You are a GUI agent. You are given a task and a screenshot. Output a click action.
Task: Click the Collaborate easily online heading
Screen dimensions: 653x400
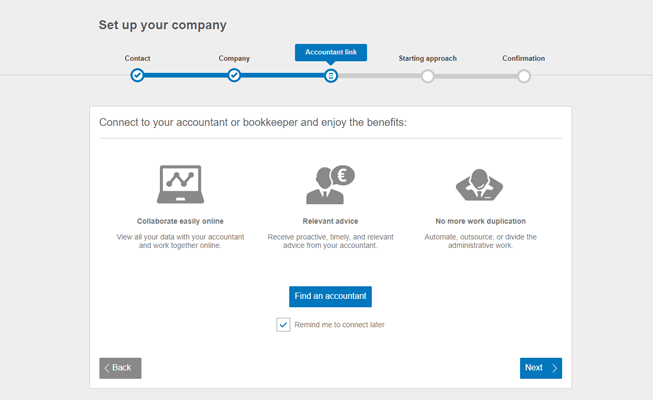180,220
